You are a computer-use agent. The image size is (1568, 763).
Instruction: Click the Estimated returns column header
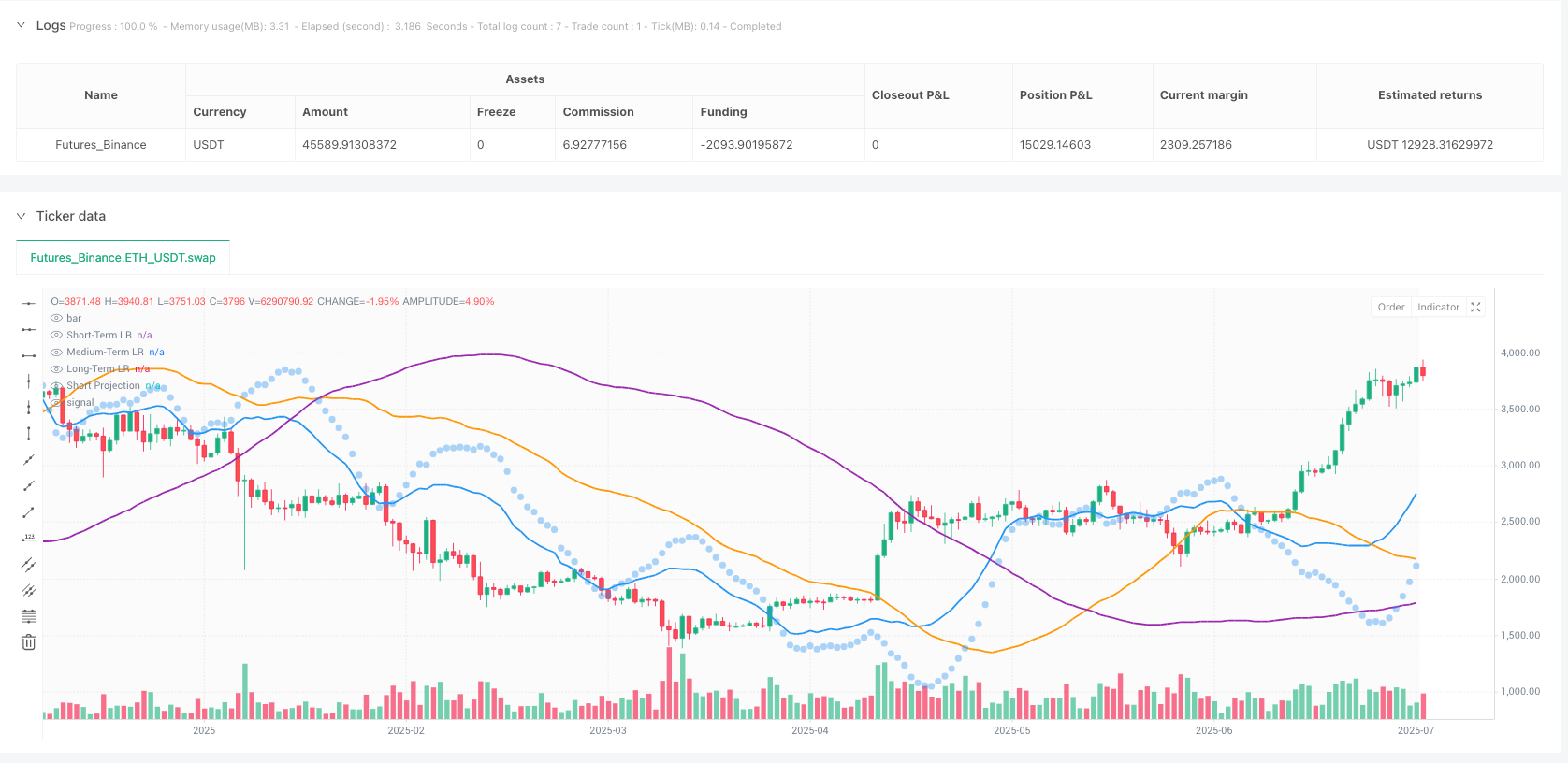pyautogui.click(x=1429, y=95)
